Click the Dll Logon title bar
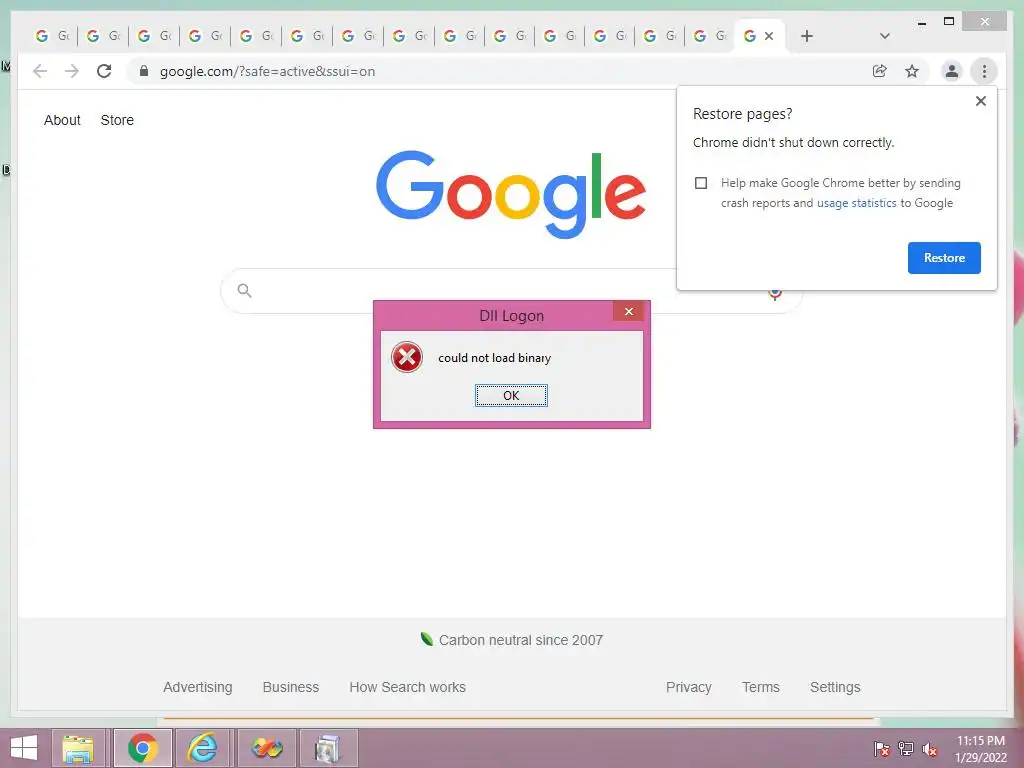Viewport: 1024px width, 768px height. [x=511, y=316]
